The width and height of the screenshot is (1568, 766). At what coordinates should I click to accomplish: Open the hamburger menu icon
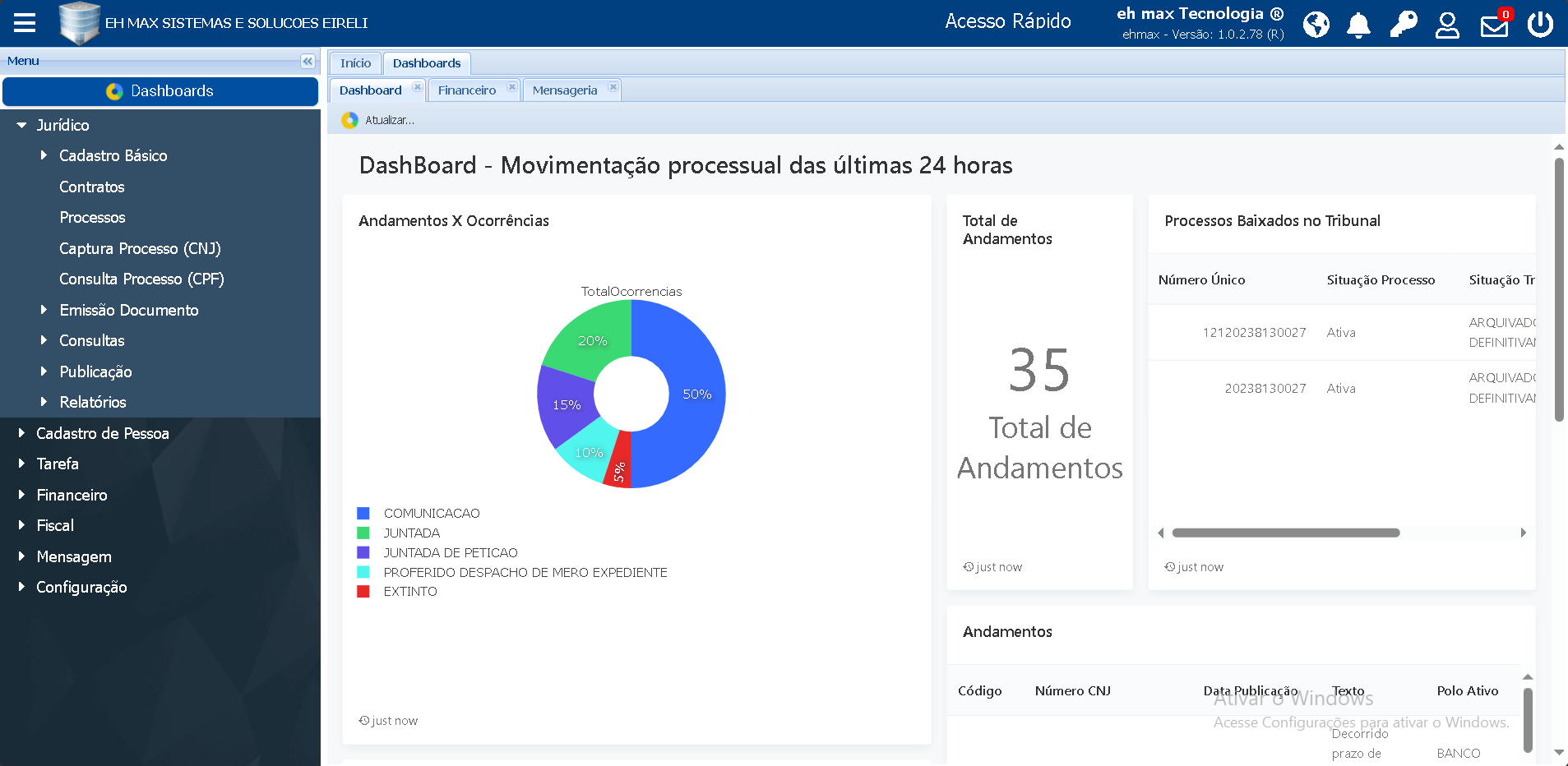pos(23,22)
